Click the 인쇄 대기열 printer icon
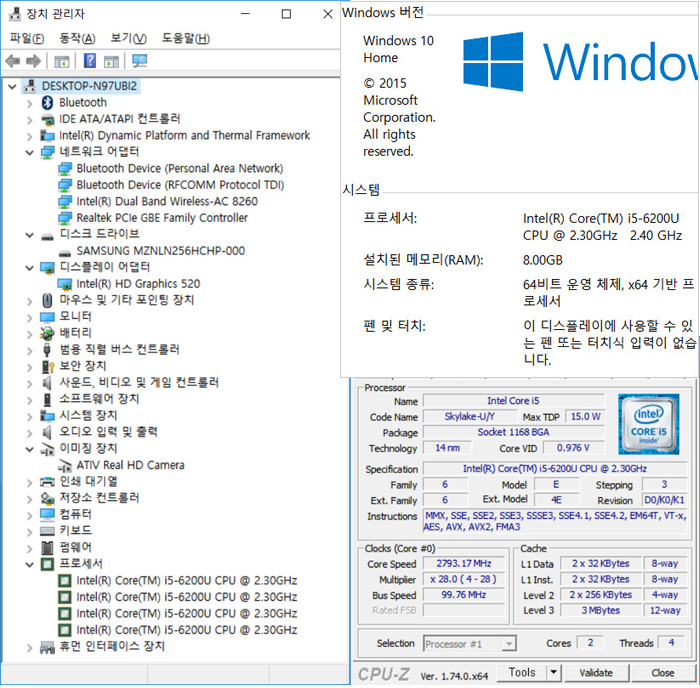 coord(47,482)
